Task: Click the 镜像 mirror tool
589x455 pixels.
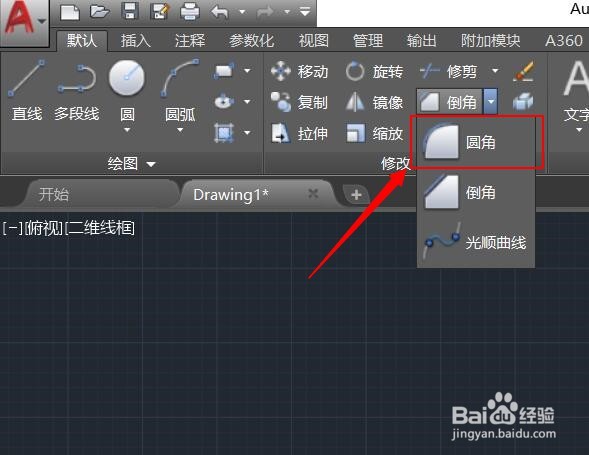Action: tap(374, 102)
